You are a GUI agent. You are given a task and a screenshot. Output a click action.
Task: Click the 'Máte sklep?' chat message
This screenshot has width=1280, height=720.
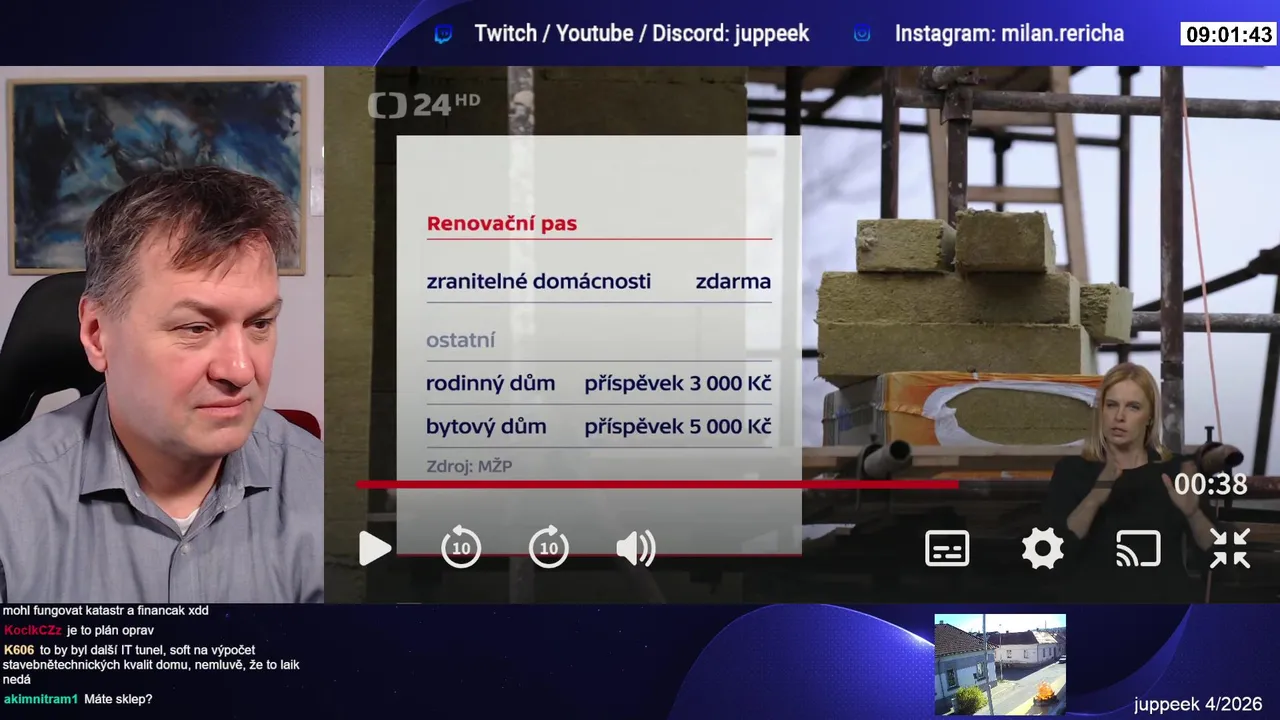(x=118, y=699)
